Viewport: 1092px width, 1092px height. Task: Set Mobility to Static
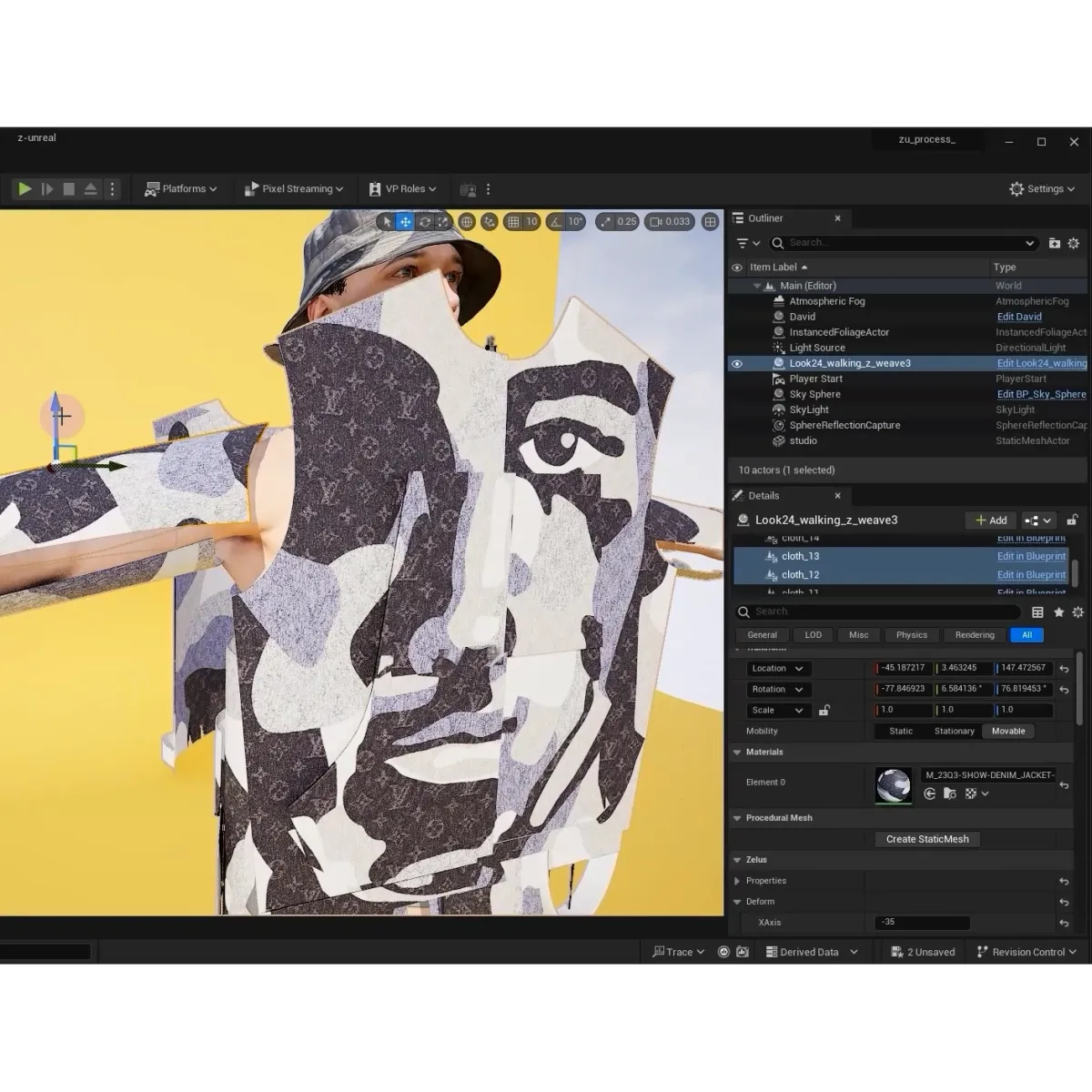pyautogui.click(x=900, y=731)
